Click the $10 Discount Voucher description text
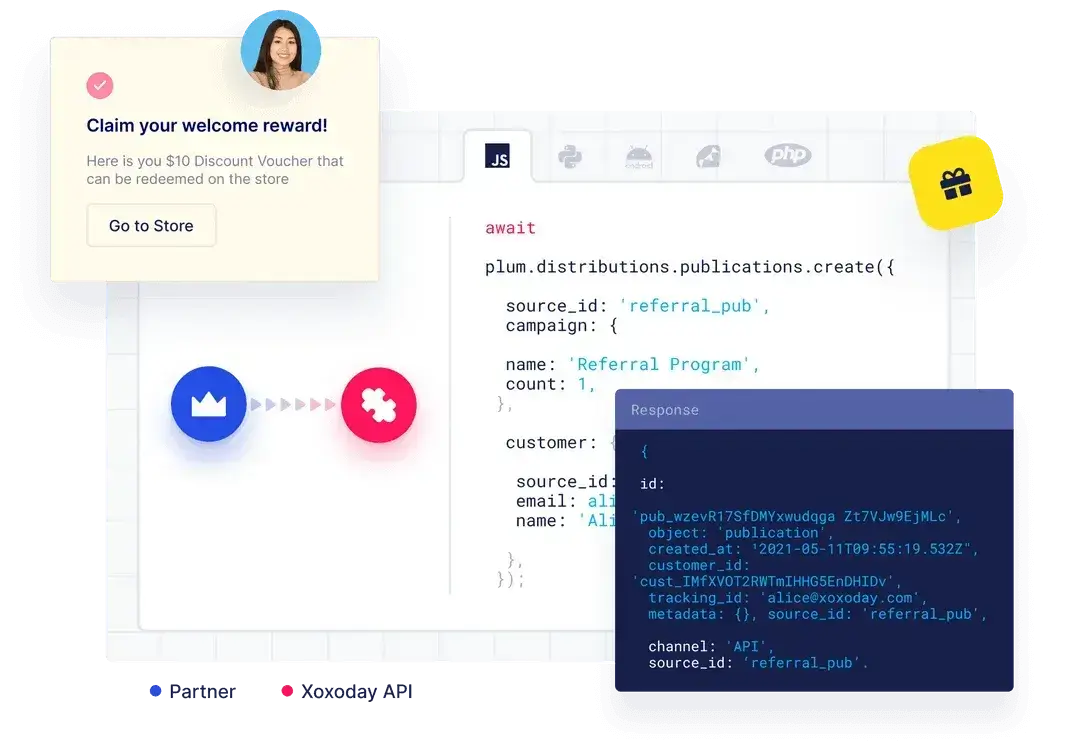 (215, 169)
